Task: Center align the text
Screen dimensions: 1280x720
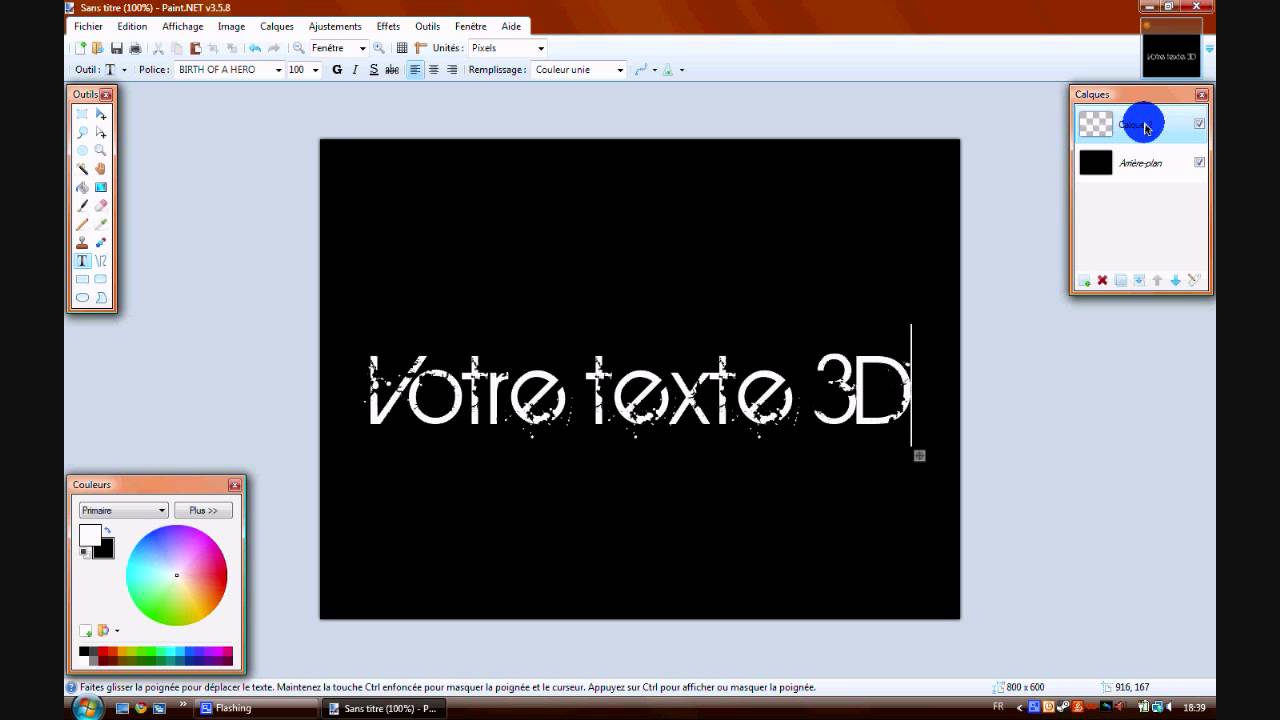Action: (x=433, y=70)
